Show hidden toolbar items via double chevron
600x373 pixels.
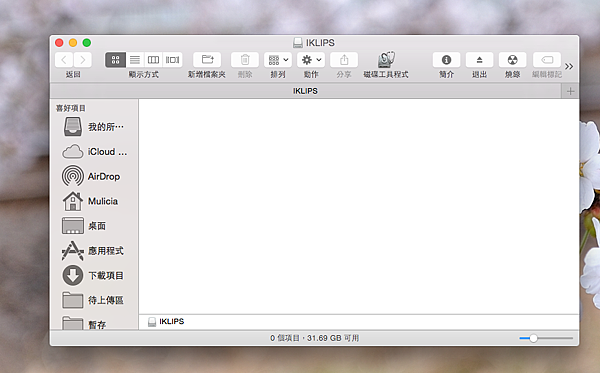coord(569,67)
